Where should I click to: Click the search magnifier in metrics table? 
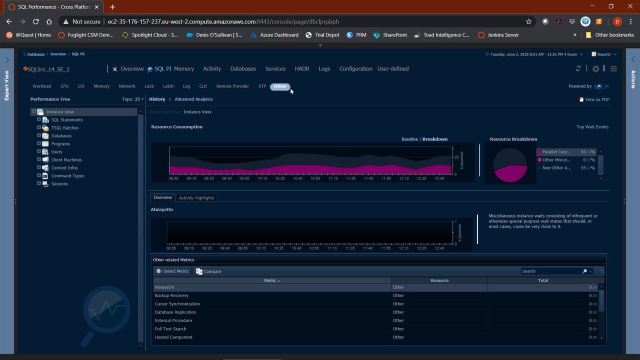click(584, 271)
